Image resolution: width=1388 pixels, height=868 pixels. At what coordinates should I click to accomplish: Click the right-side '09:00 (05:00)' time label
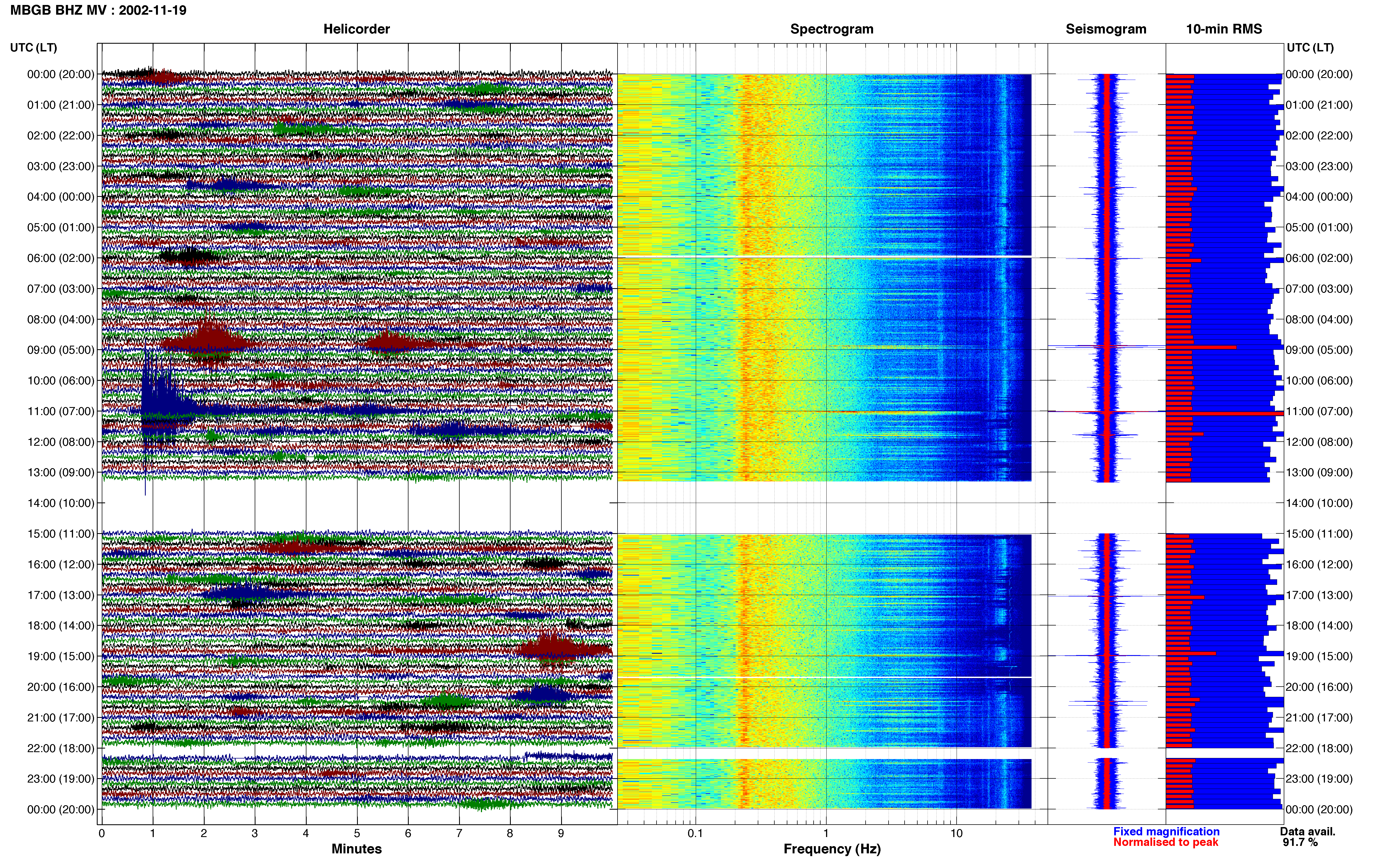click(1319, 350)
